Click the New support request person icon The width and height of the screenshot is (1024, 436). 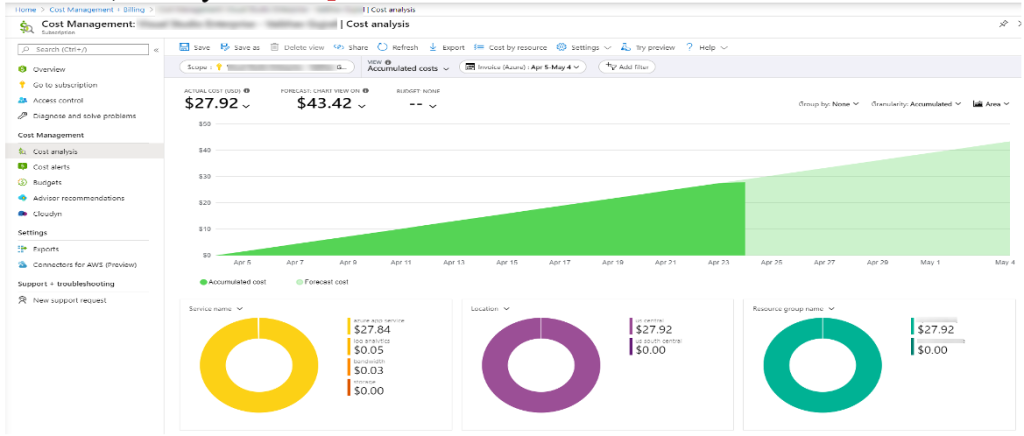[x=22, y=300]
